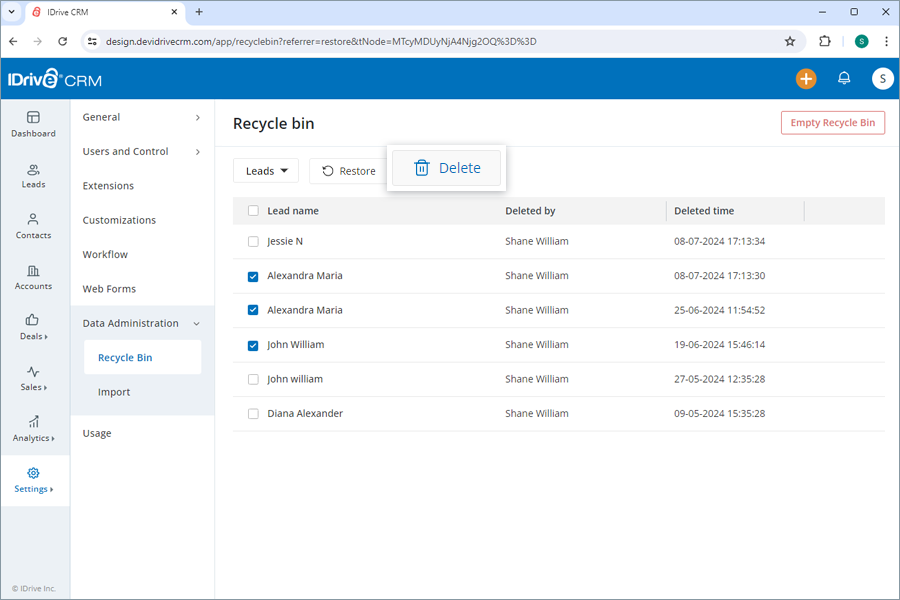Screen dimensions: 900x600
Task: Click the orange plus icon in the header
Action: pyautogui.click(x=806, y=78)
